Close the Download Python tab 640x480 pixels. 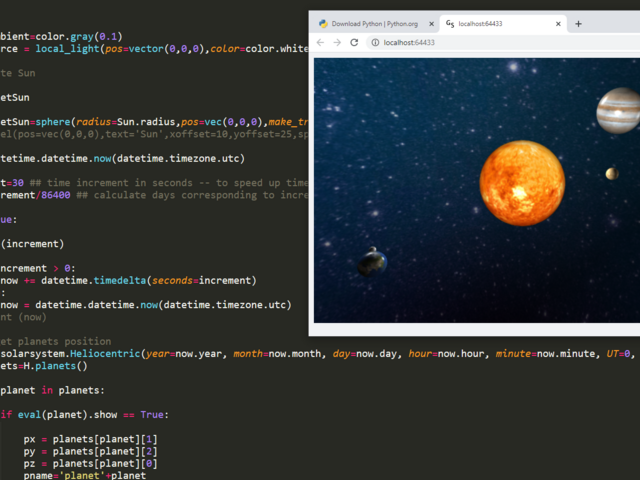431,23
